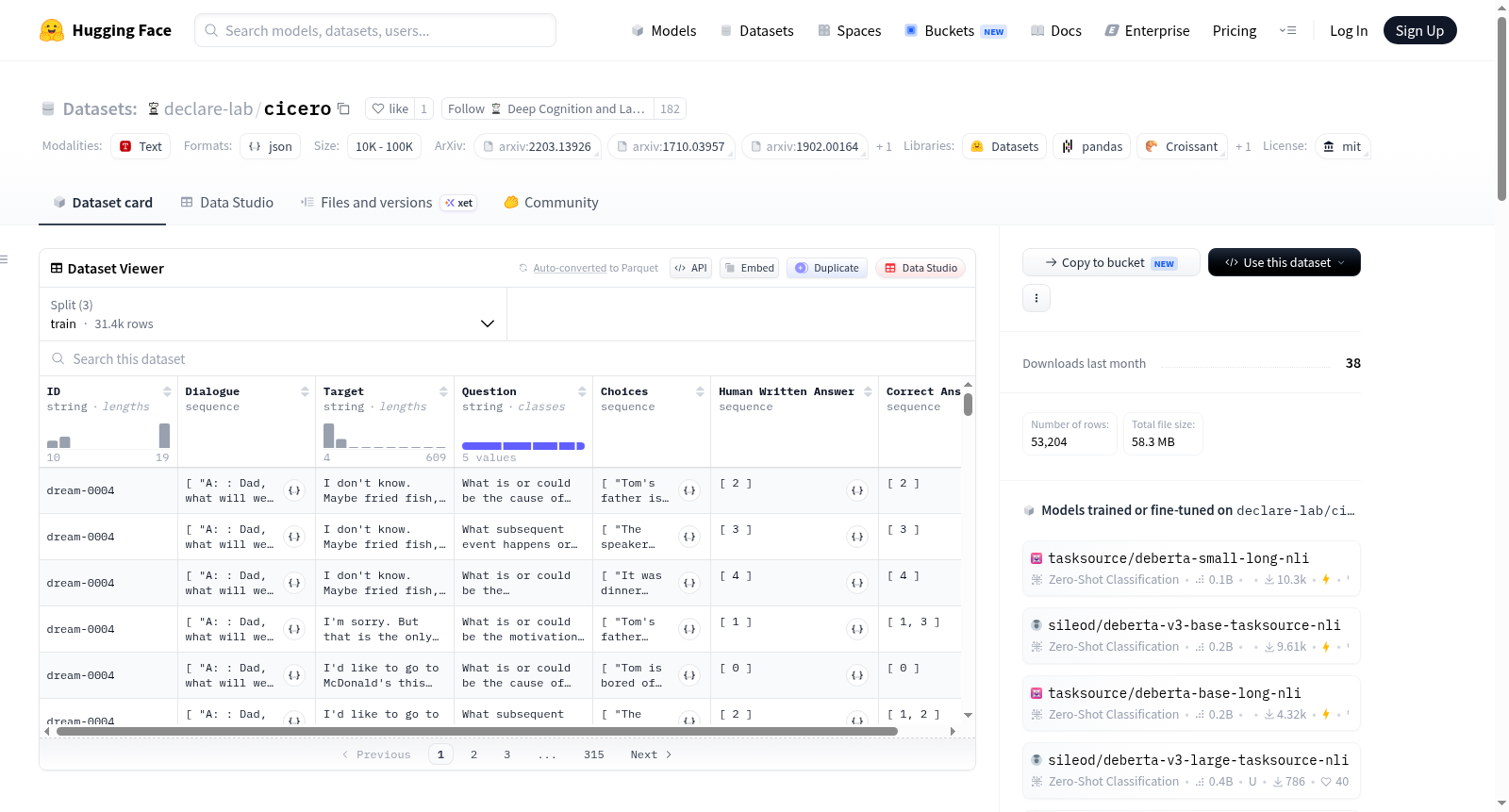Expand Human Written Answer cell showing [ 4 ]
The image size is (1509, 812).
(857, 583)
